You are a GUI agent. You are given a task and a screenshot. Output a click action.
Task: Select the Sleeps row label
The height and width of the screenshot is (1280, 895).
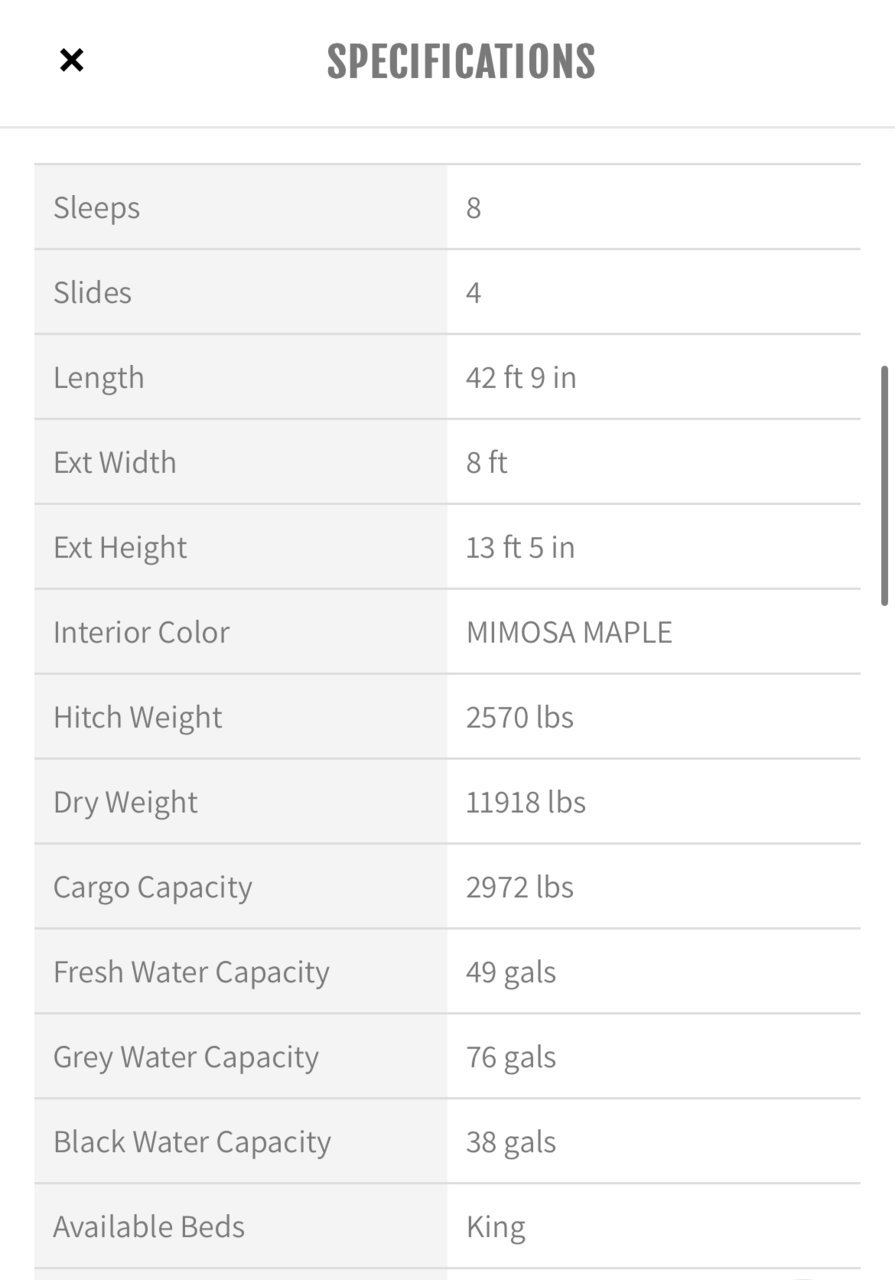(x=97, y=208)
